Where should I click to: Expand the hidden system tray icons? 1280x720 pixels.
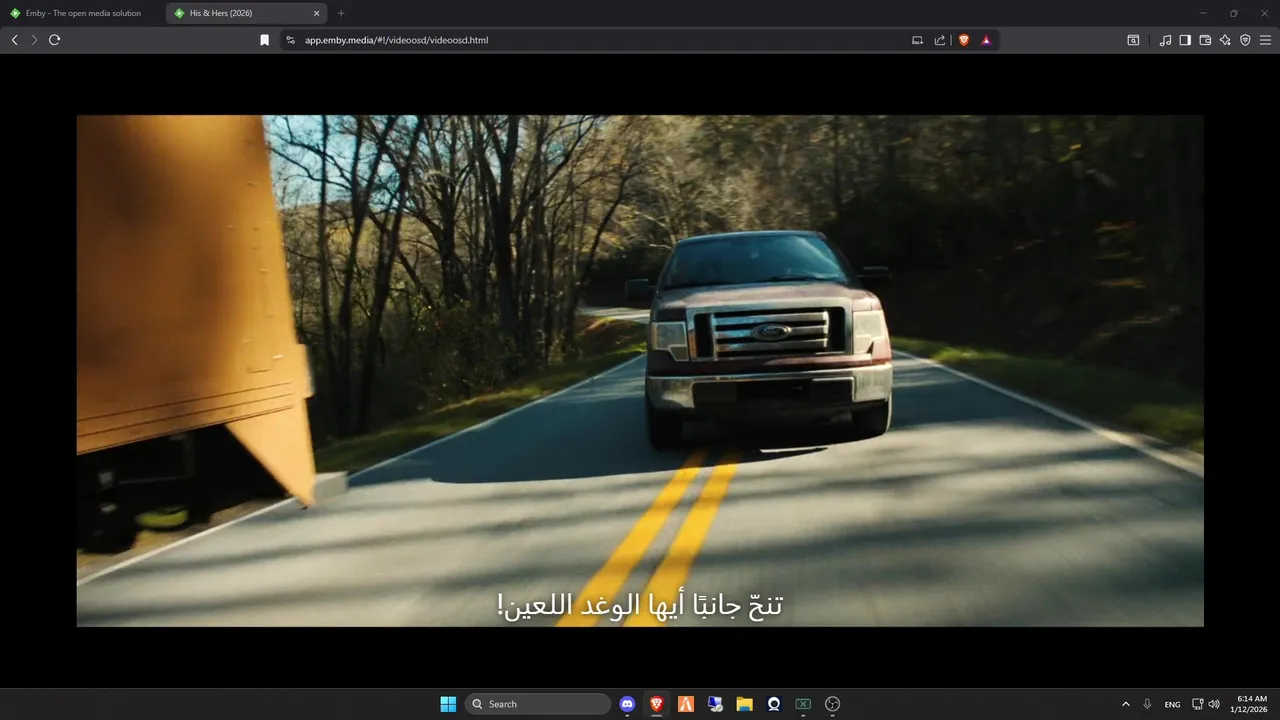[x=1126, y=704]
